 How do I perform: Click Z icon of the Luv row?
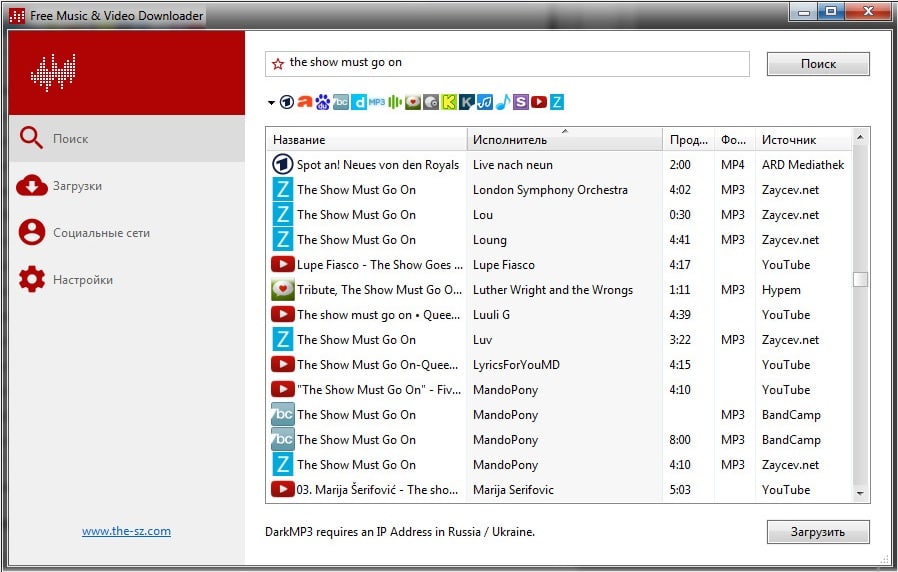282,340
